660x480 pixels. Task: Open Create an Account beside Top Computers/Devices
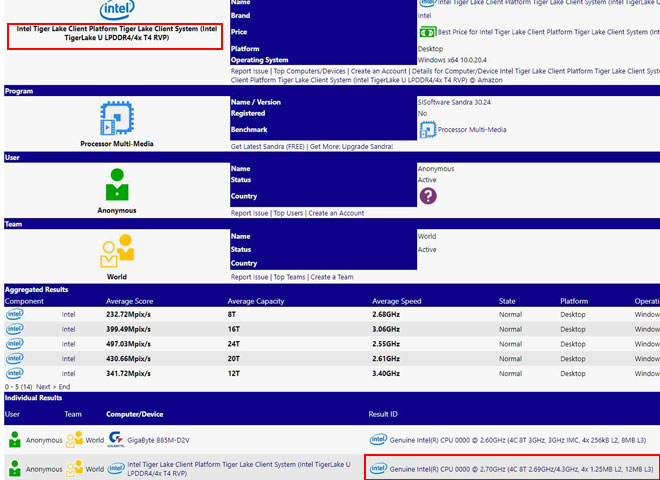[x=379, y=71]
